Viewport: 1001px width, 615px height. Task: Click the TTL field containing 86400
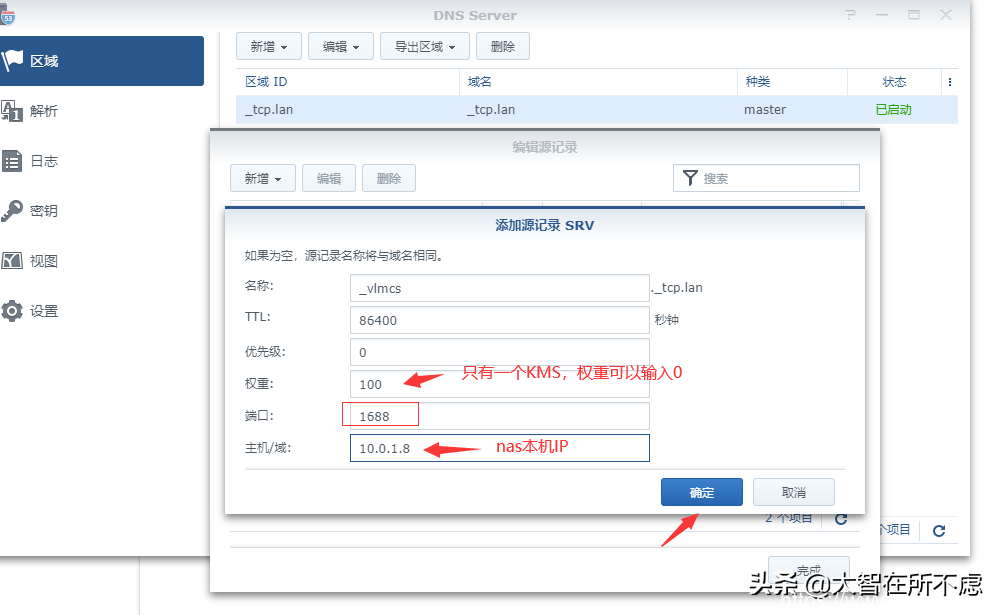500,320
